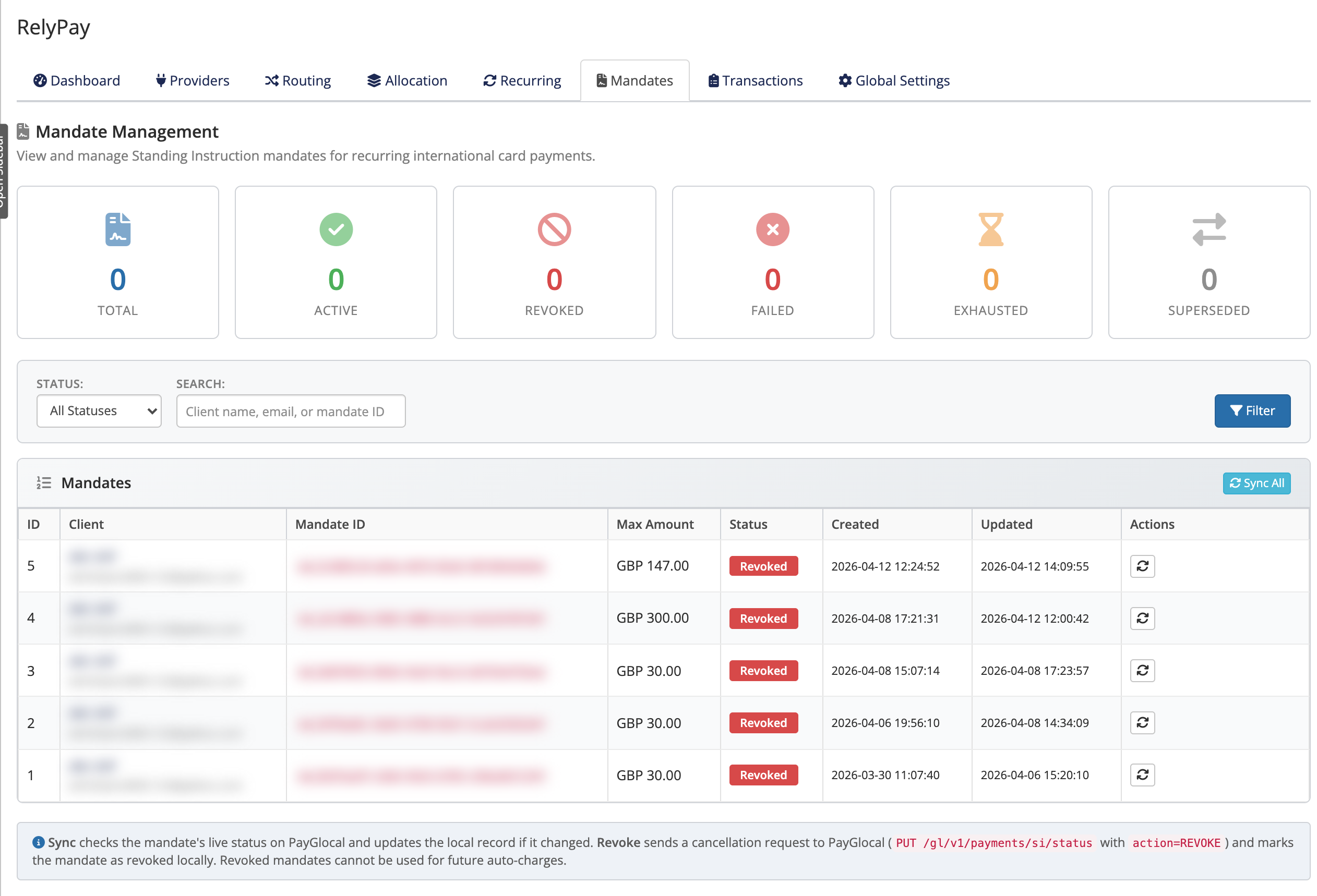The height and width of the screenshot is (896, 1317).
Task: Open the collapsed sidebar handle
Action: pos(4,171)
